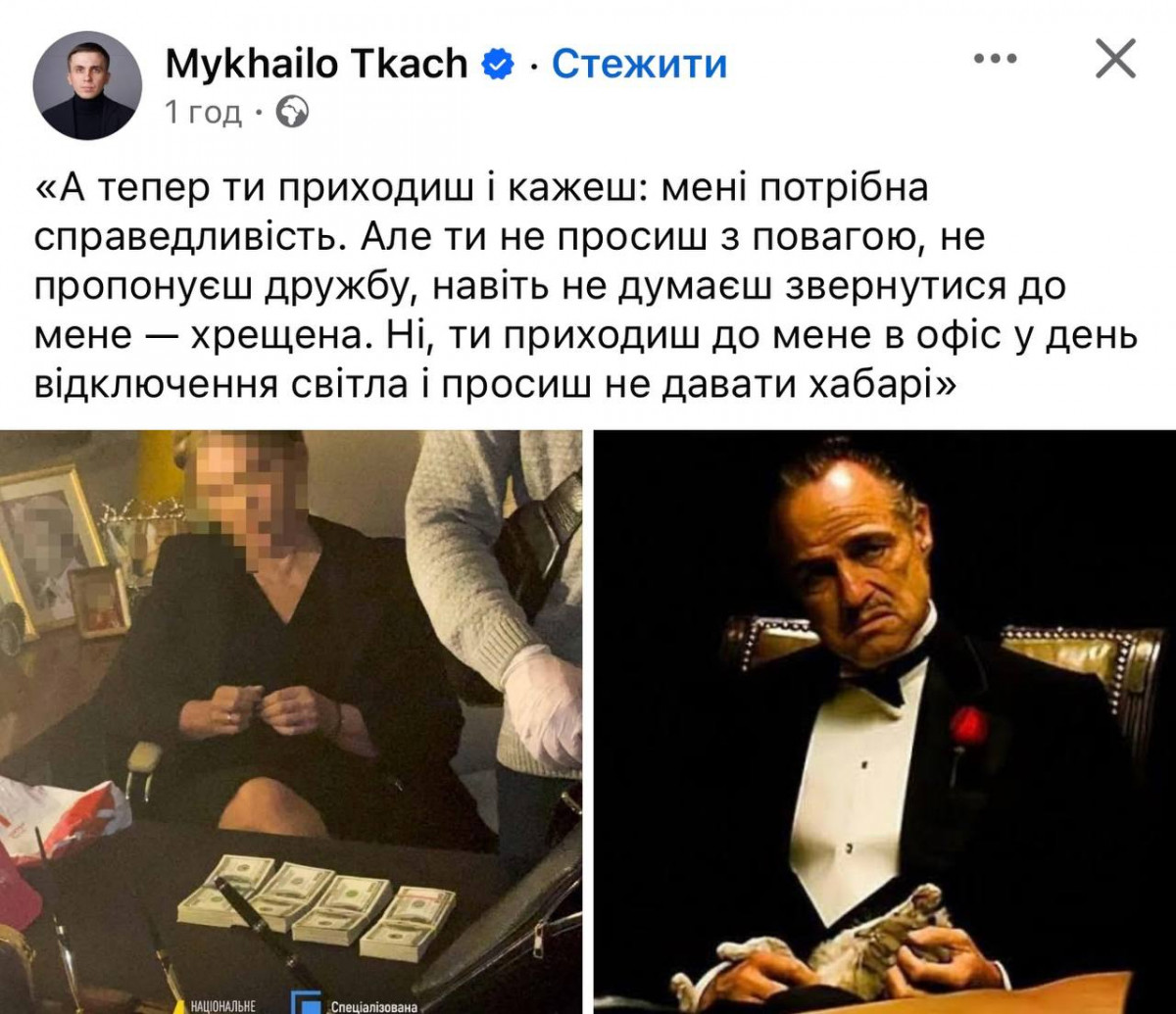This screenshot has height=1014, width=1176.
Task: Follow the author via the Стежити link
Action: point(639,65)
